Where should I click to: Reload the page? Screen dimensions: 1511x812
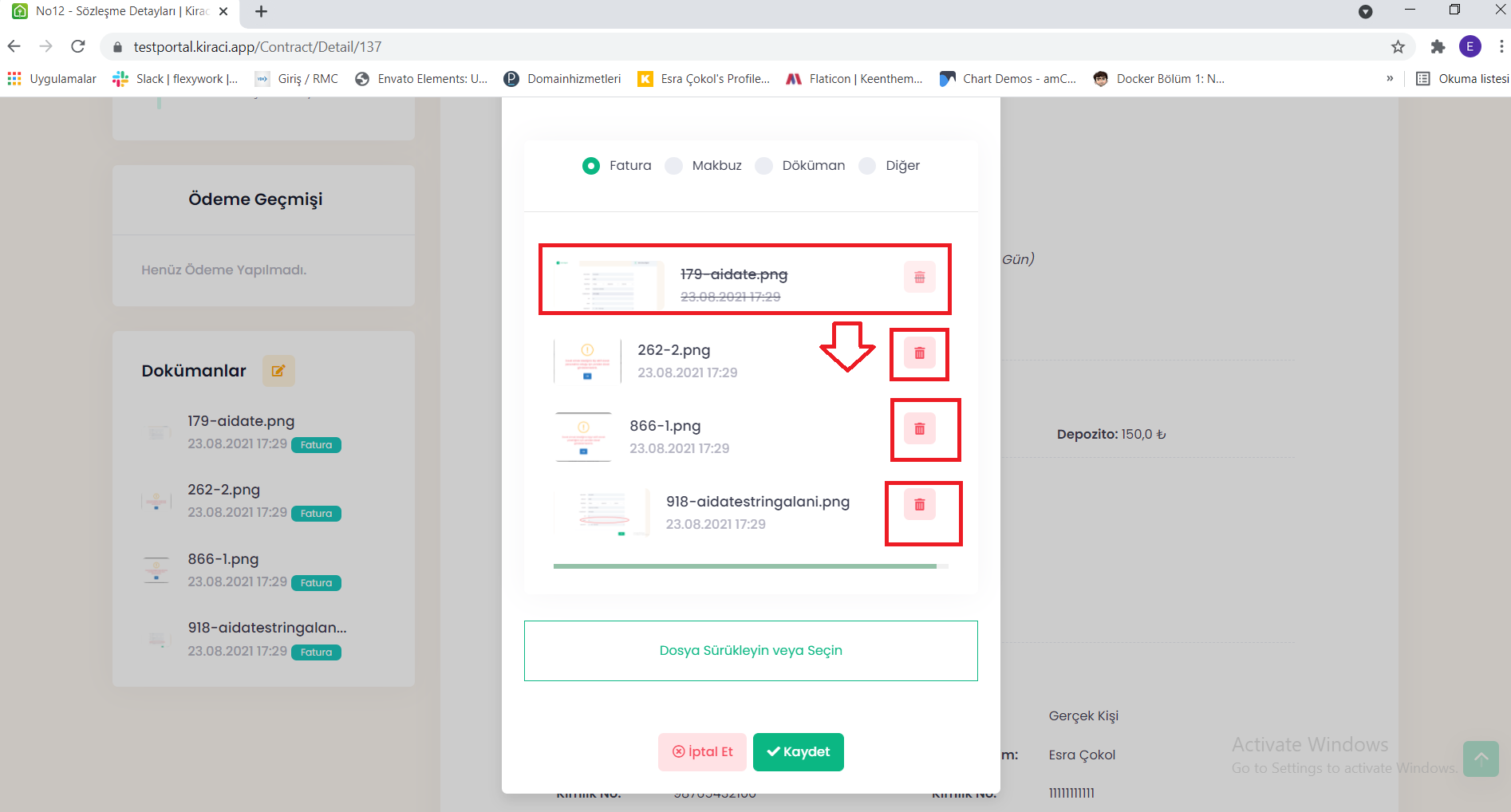(x=78, y=47)
